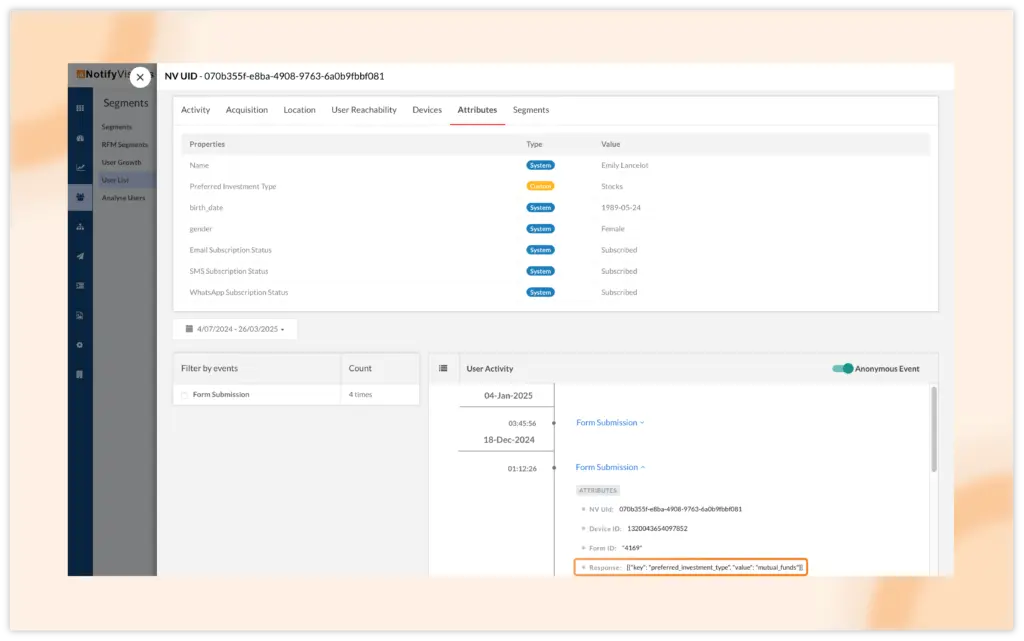Open the settings gear sidebar icon
Image resolution: width=1024 pixels, height=641 pixels.
tap(80, 345)
